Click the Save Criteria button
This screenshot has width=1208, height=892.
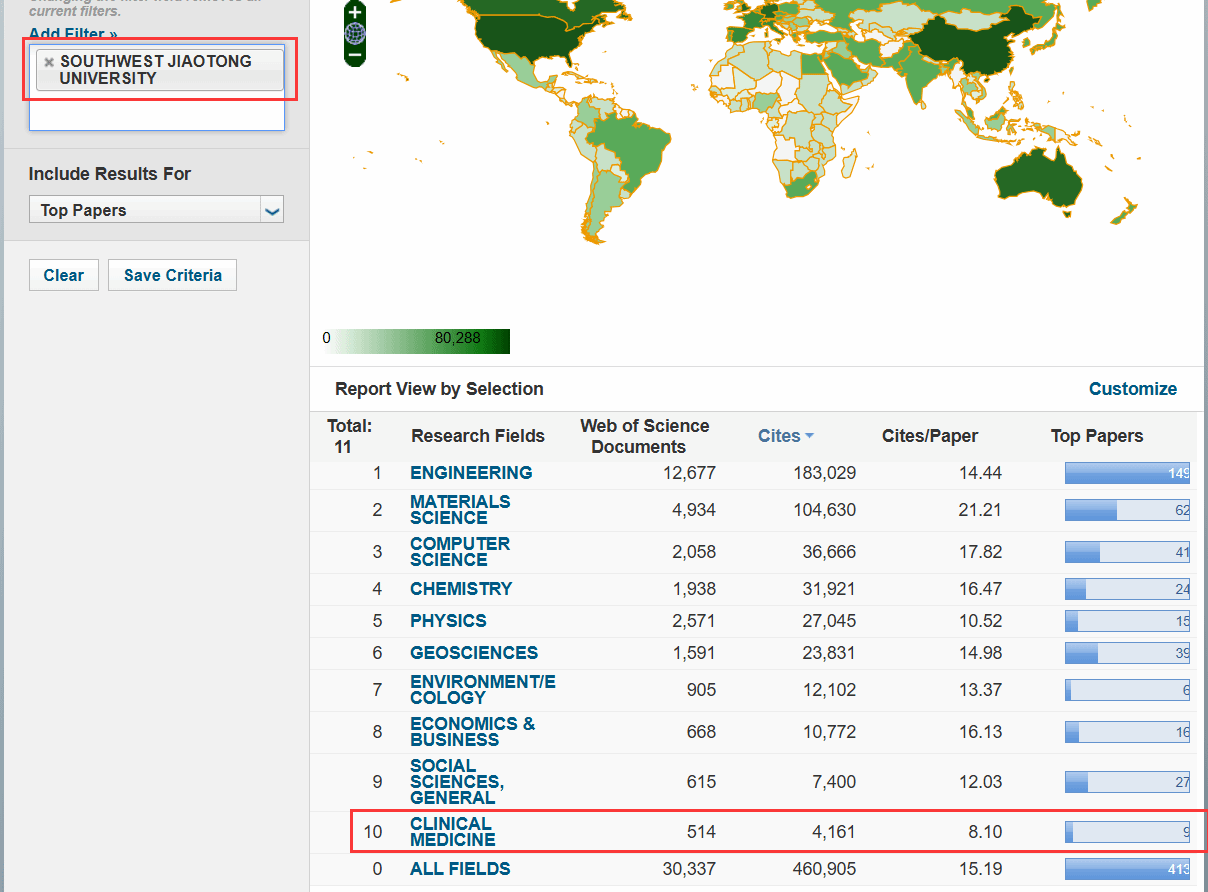172,276
